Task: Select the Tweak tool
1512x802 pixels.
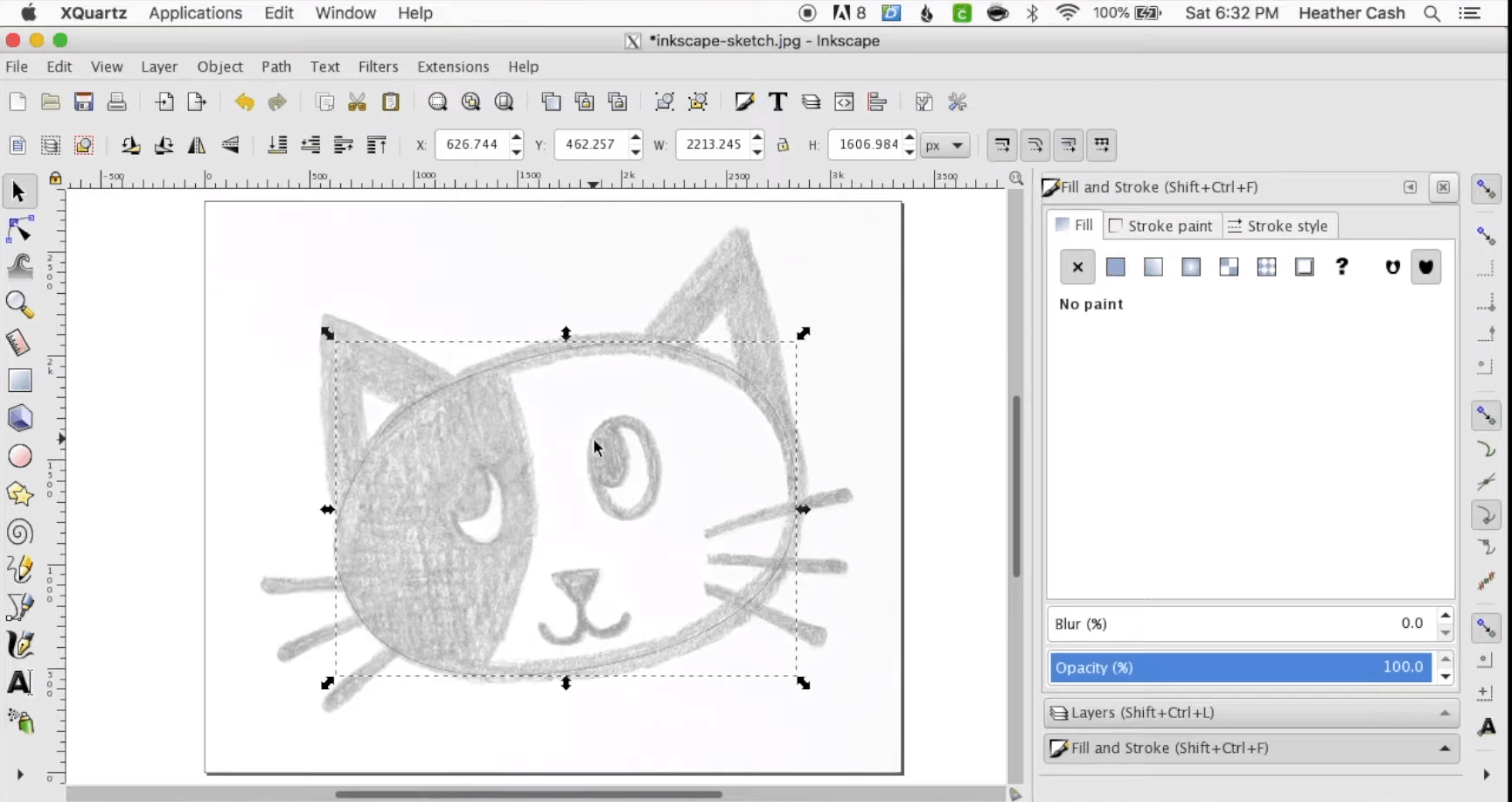Action: (19, 267)
